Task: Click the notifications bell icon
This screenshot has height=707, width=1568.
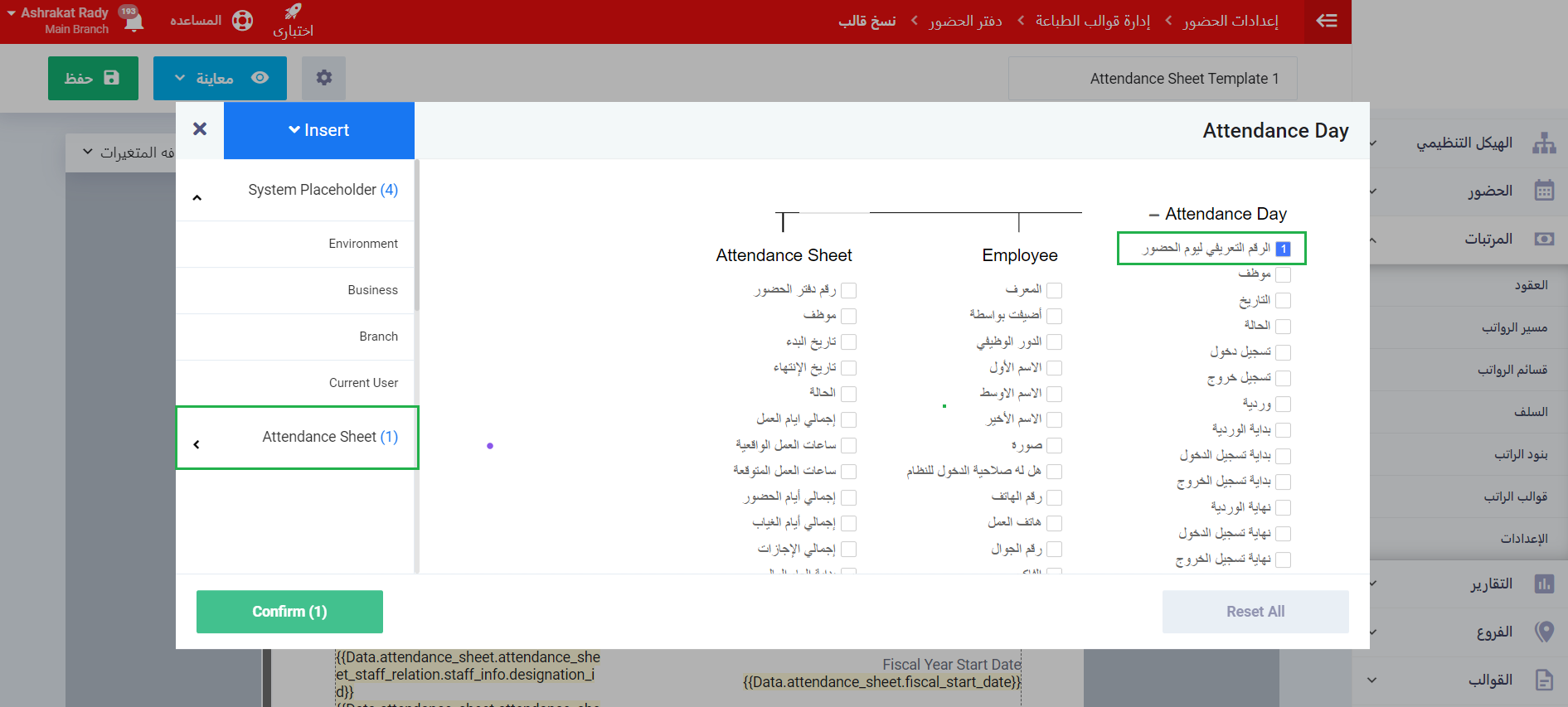Action: click(x=133, y=22)
